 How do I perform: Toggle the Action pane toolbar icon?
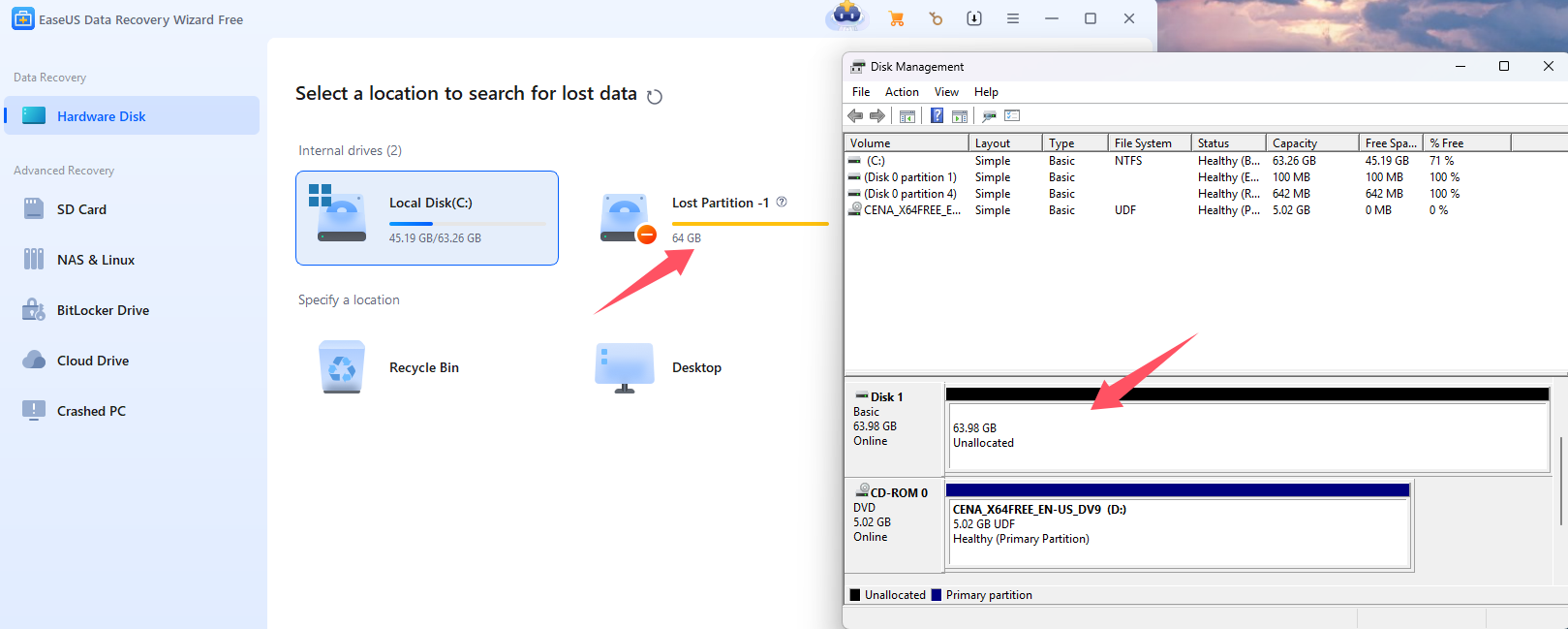pyautogui.click(x=960, y=116)
